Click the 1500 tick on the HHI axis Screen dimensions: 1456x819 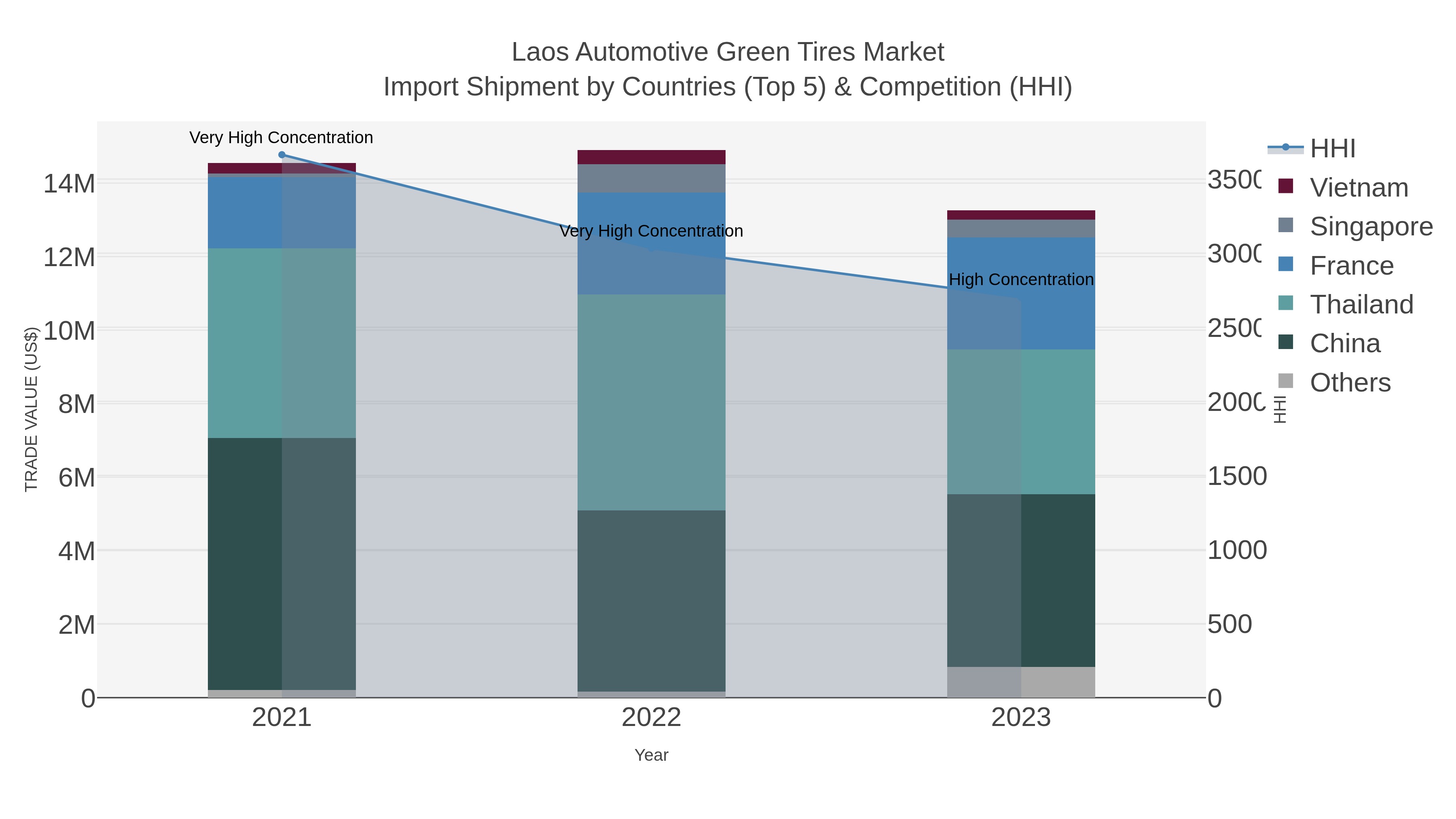coord(1237,476)
